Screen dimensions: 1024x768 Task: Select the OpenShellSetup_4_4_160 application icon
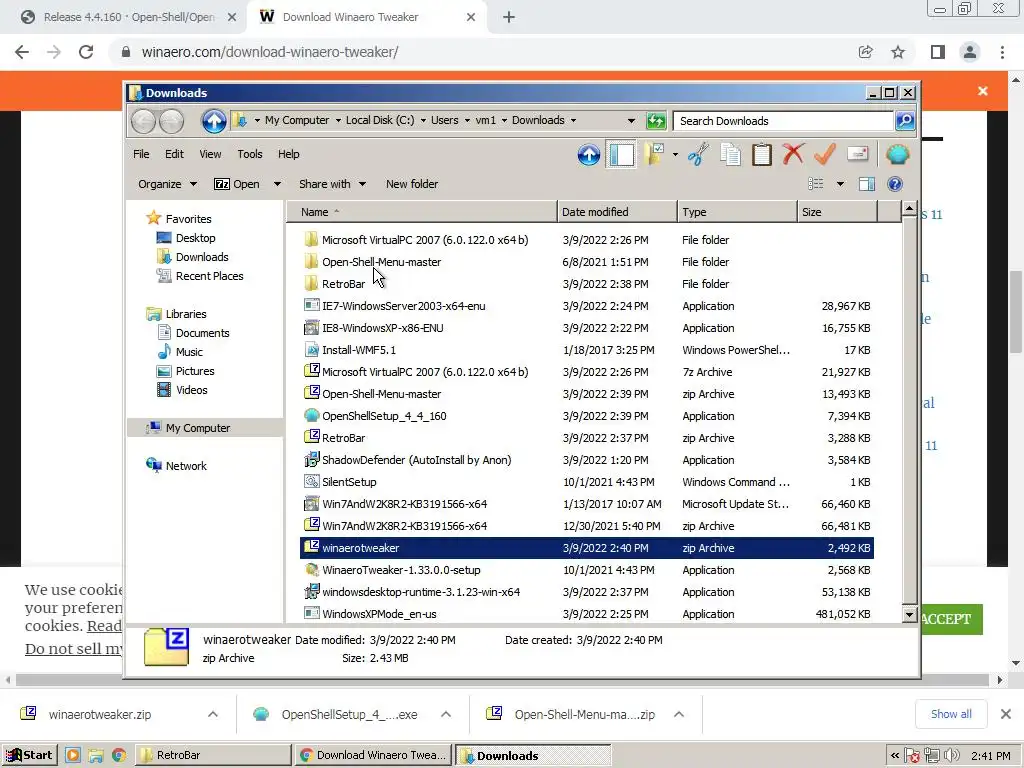coord(312,415)
